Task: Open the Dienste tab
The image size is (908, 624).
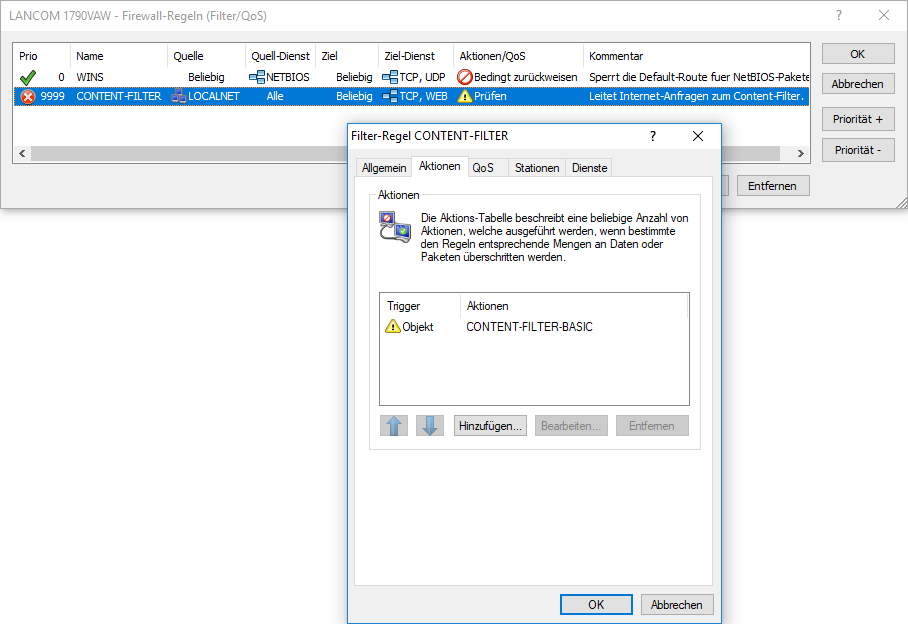Action: tap(589, 168)
